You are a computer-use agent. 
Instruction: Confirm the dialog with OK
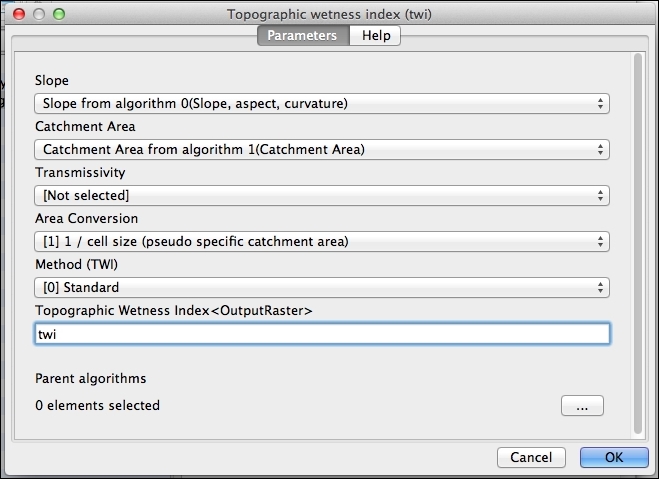tap(613, 457)
